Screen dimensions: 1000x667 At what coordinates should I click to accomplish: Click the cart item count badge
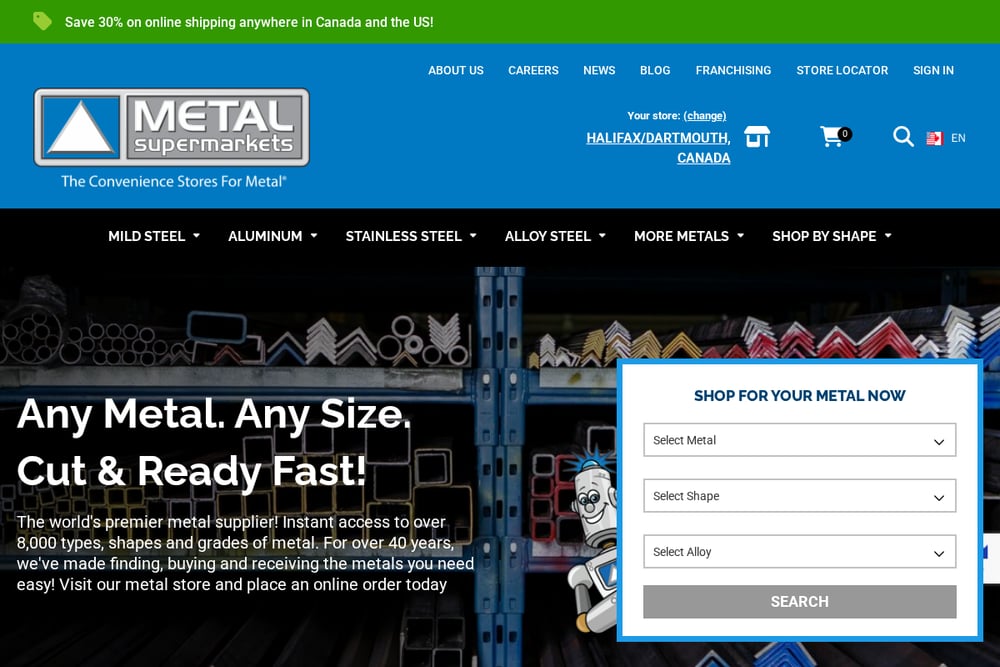click(845, 134)
